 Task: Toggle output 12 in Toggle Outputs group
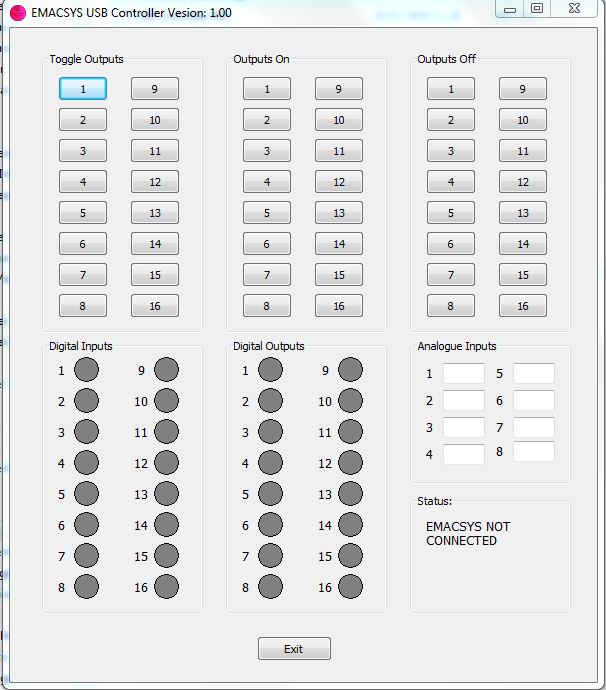(x=155, y=182)
